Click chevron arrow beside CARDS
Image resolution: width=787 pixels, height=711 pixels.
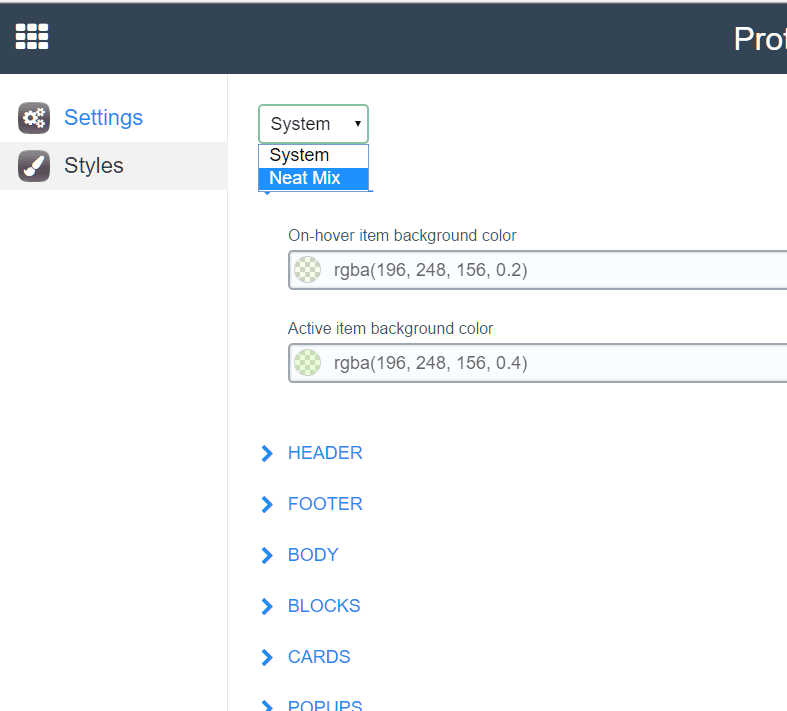pyautogui.click(x=267, y=658)
